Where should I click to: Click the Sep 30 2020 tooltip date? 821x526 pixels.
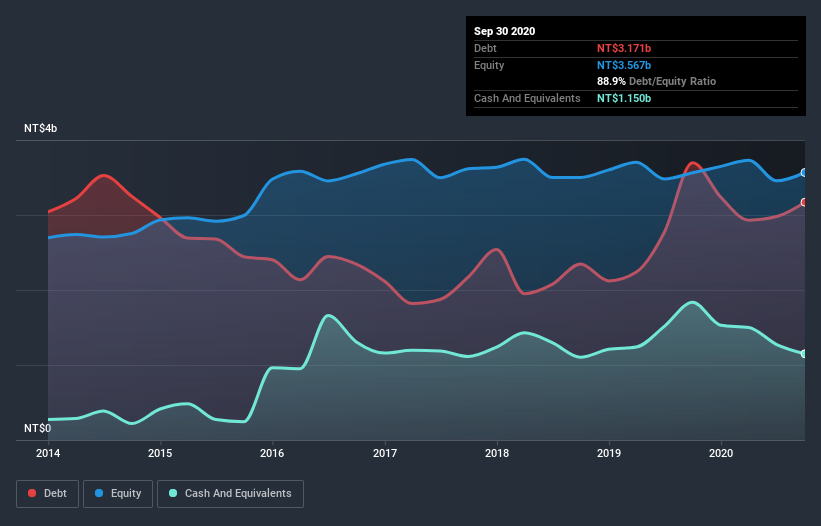(x=504, y=31)
